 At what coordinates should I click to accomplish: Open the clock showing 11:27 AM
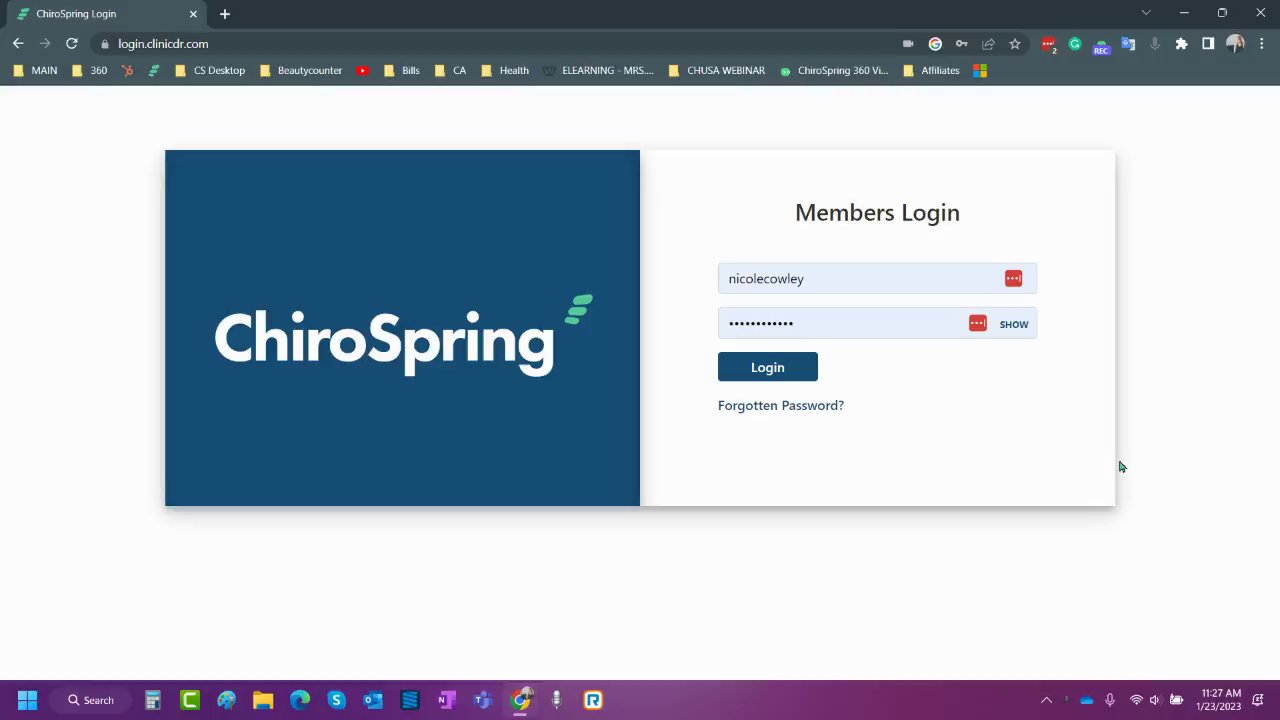tap(1220, 700)
